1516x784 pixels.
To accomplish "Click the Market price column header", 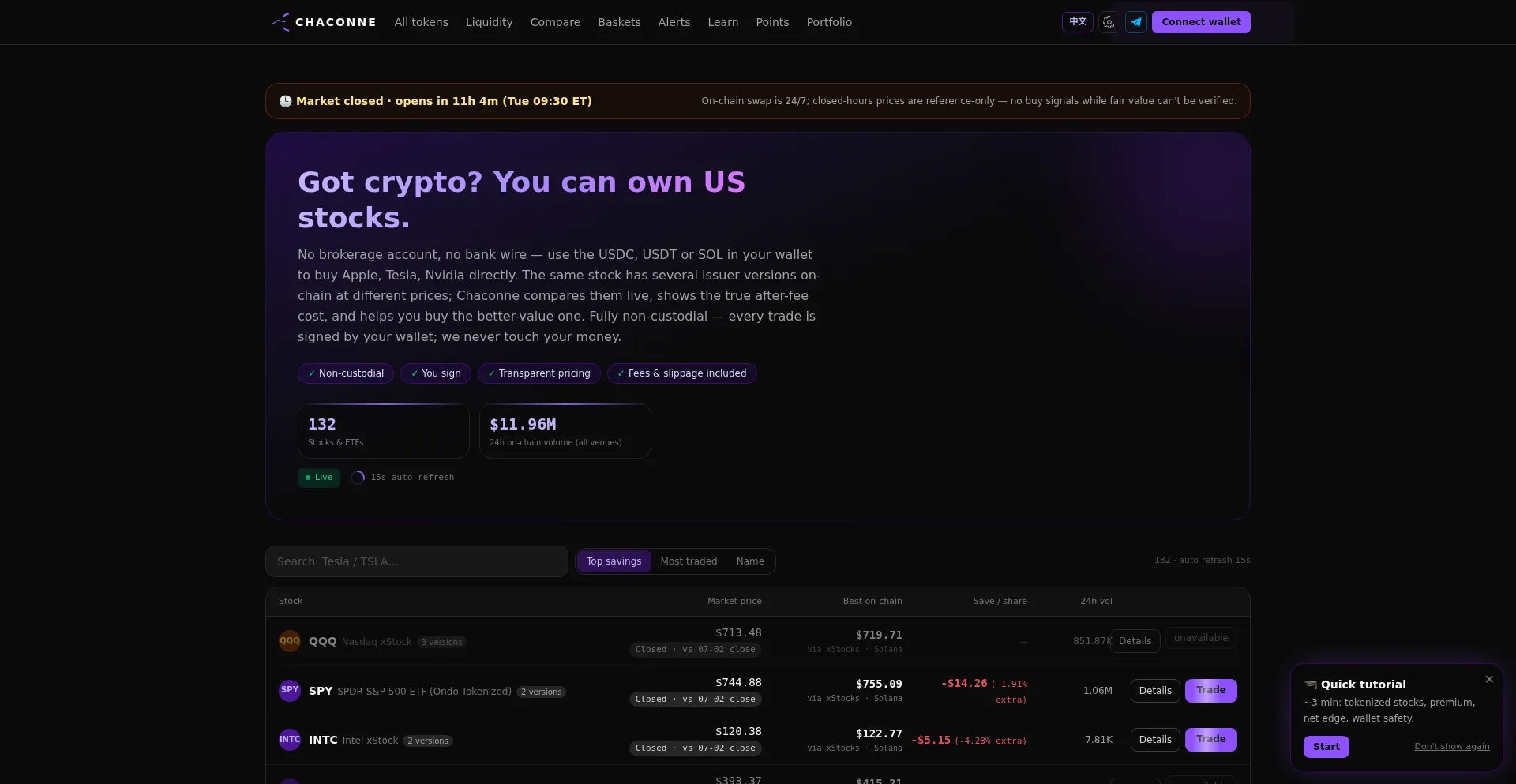I will 734,602.
